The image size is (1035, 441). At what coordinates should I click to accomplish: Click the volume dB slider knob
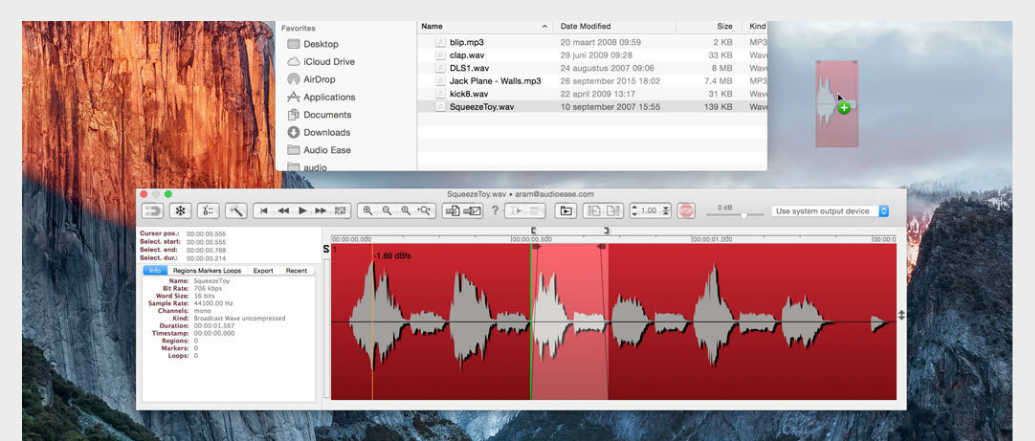pyautogui.click(x=743, y=215)
